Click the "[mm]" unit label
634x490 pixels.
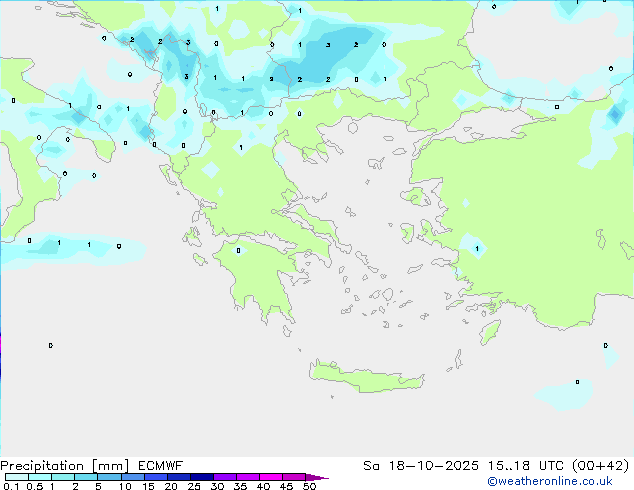click(110, 466)
